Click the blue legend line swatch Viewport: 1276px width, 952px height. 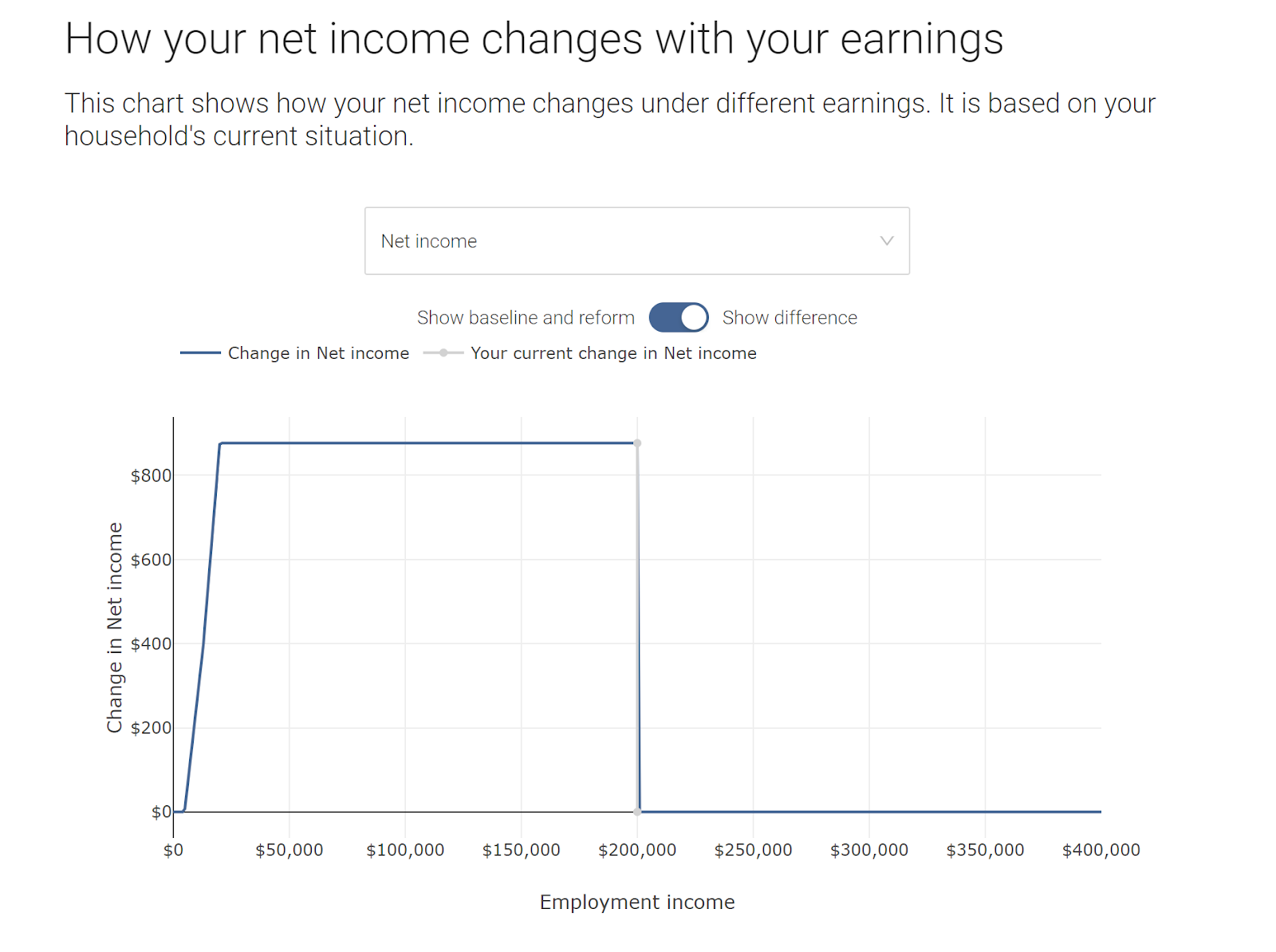(x=200, y=353)
